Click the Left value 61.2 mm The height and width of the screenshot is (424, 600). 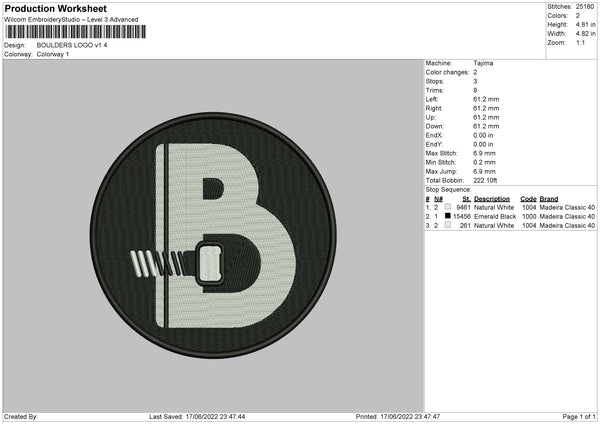486,99
